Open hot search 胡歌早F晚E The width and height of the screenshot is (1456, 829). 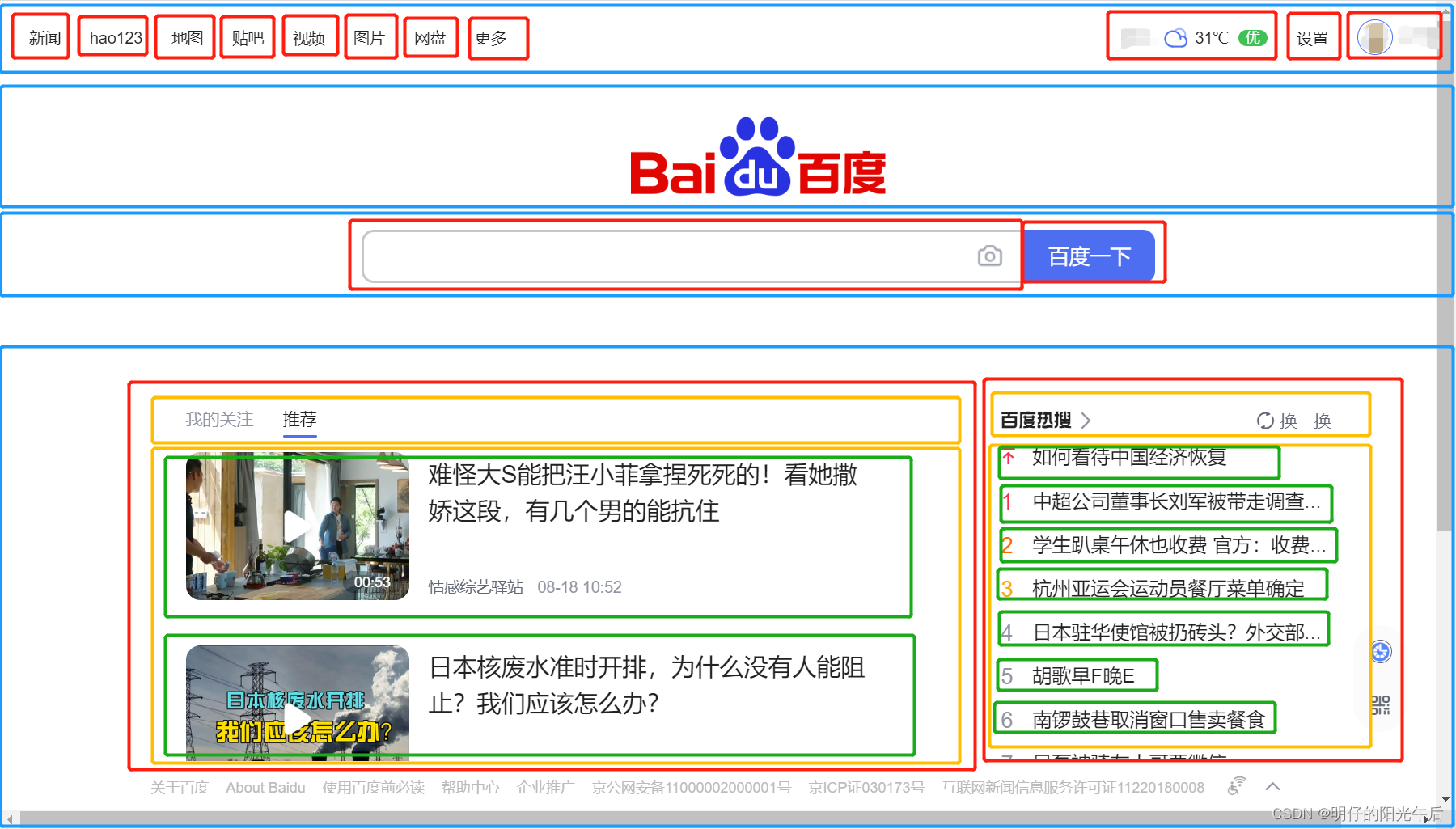(x=1083, y=676)
